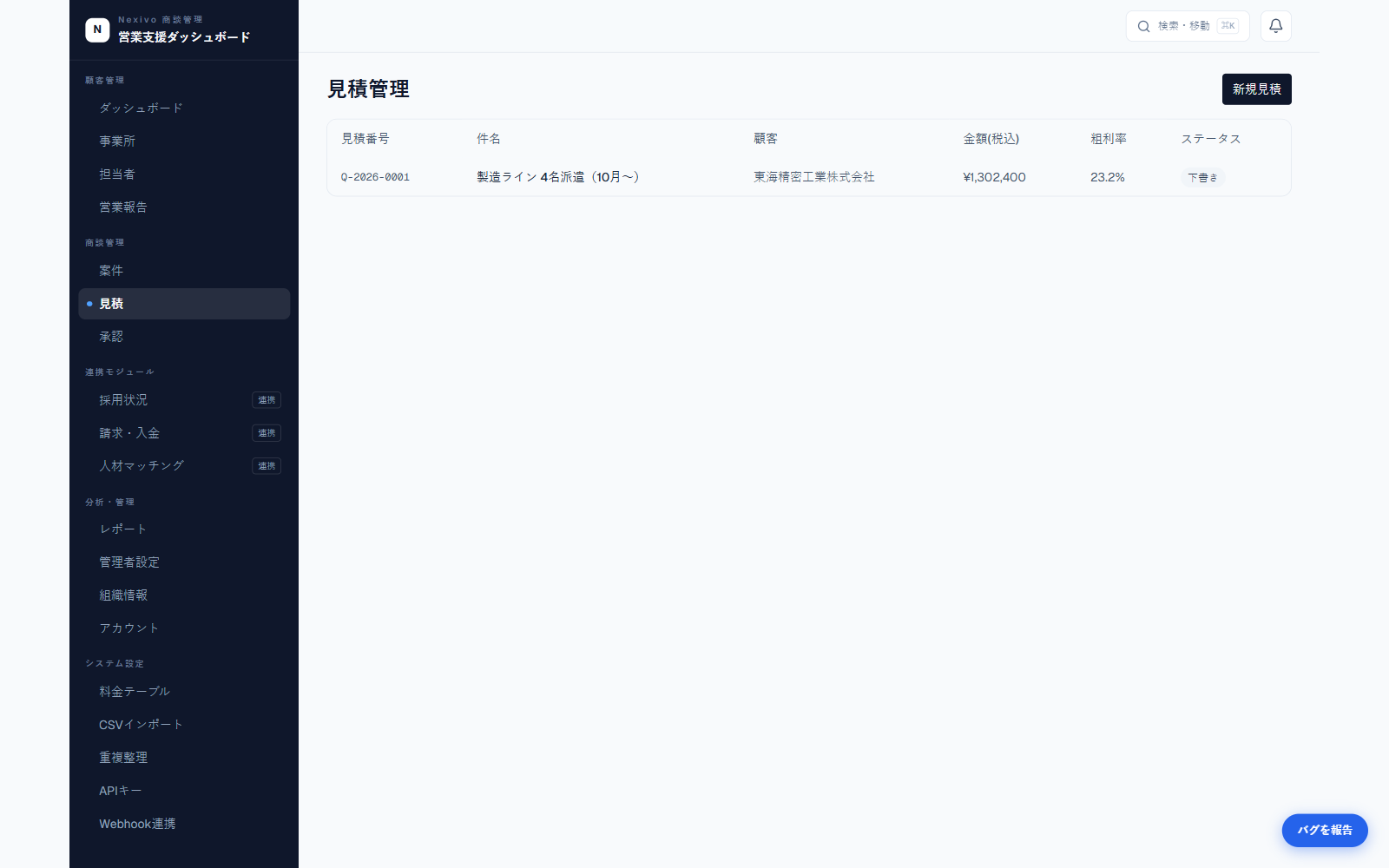Open APIキー settings
The height and width of the screenshot is (868, 1389).
184,791
